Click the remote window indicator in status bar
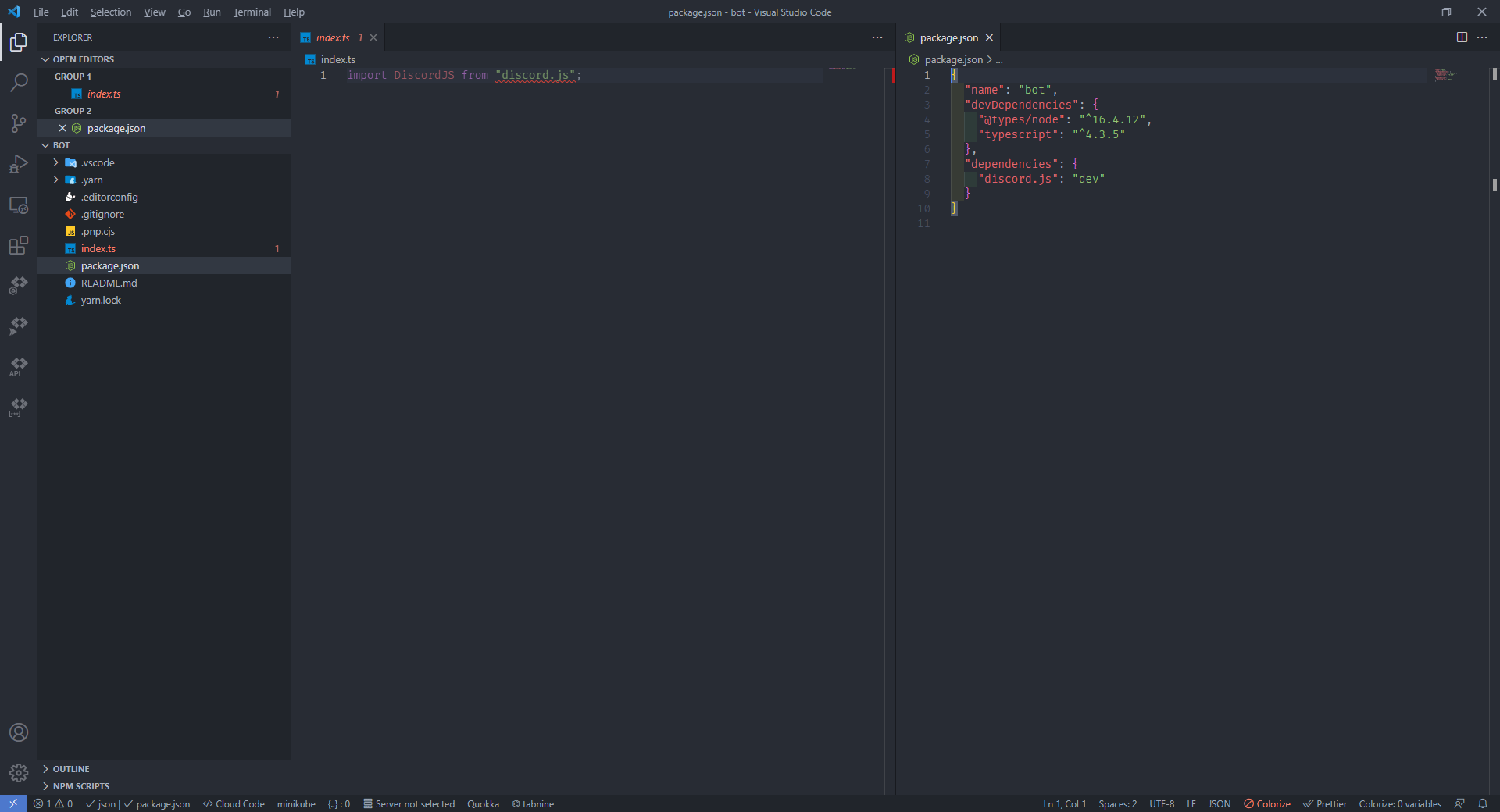This screenshot has height=812, width=1500. pos(13,803)
